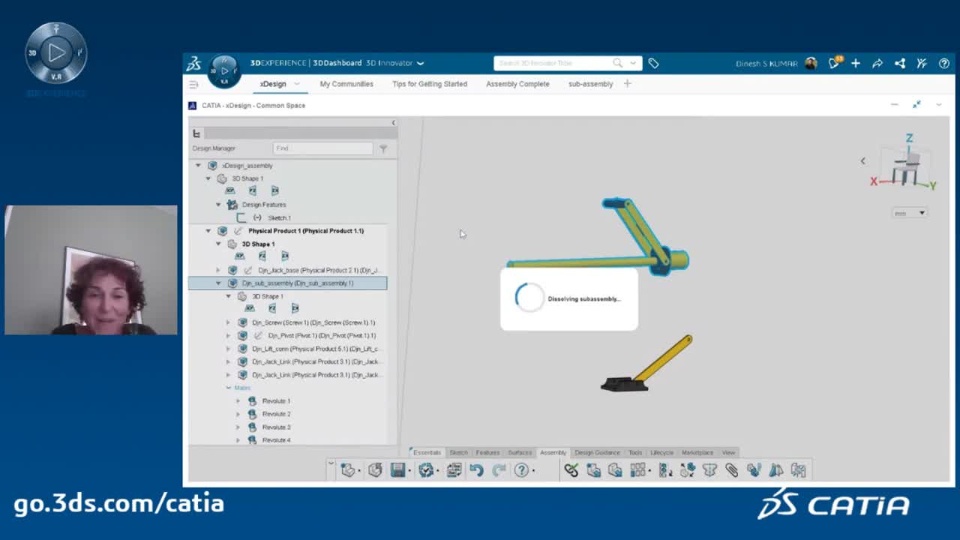Open the notifications chat icon

834,63
